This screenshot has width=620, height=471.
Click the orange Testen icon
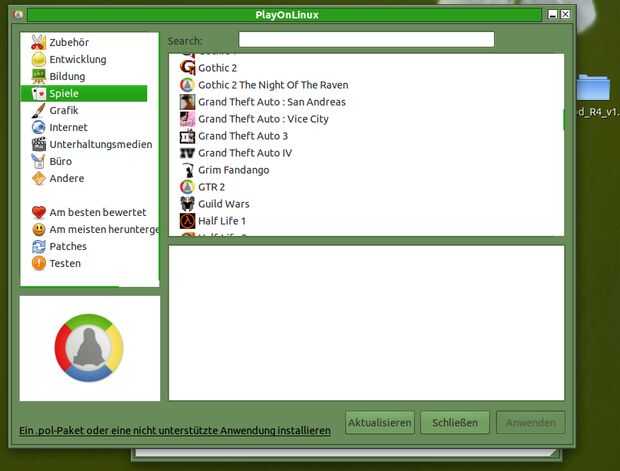[38, 263]
